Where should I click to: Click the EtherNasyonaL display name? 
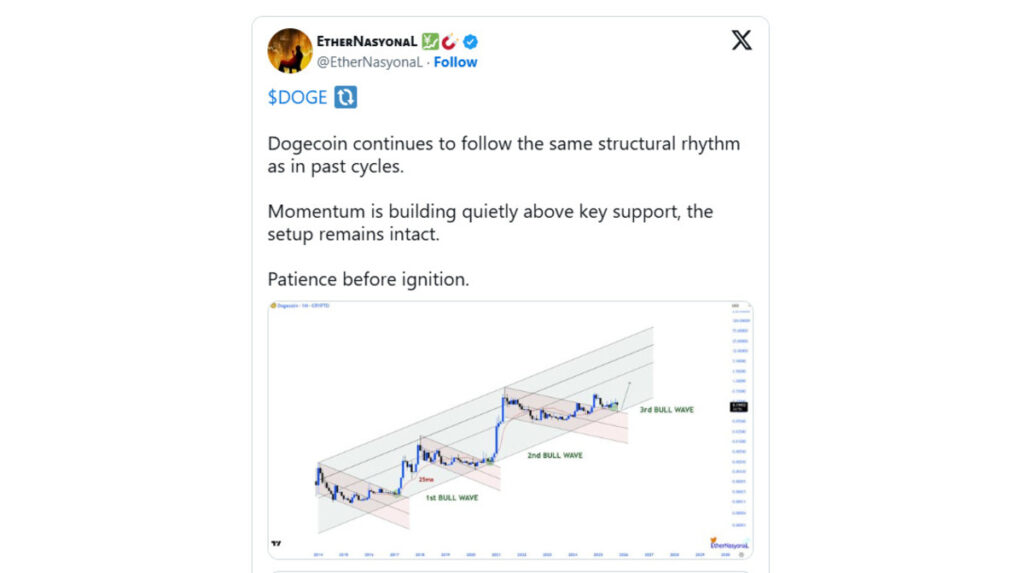coord(366,41)
